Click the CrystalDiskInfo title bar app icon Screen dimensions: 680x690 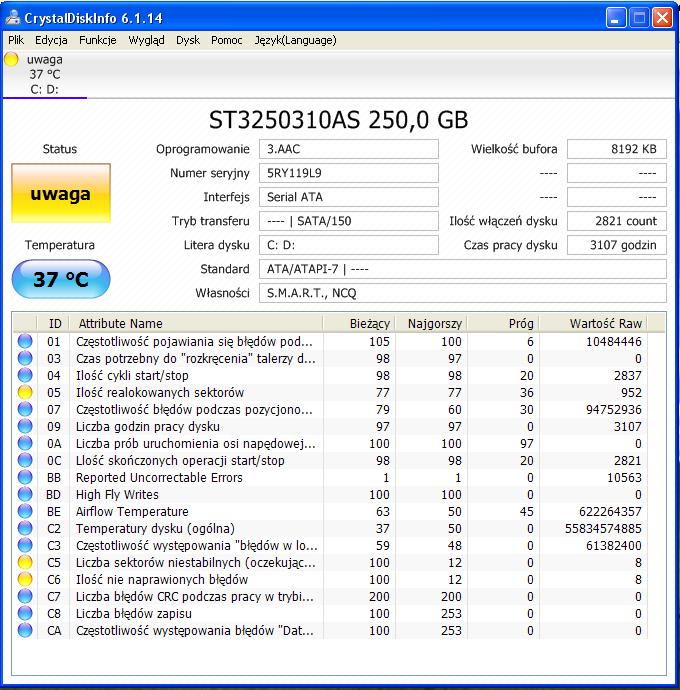(13, 18)
